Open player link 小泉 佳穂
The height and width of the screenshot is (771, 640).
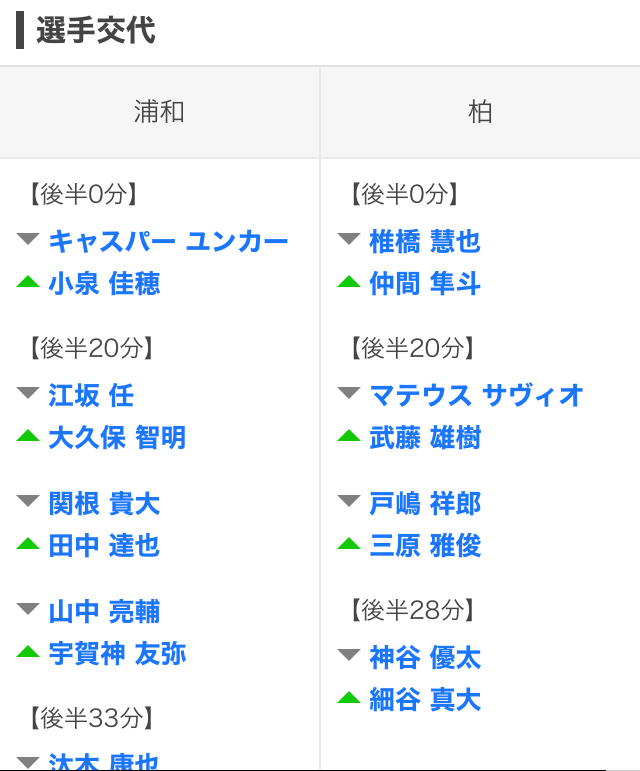(x=104, y=284)
